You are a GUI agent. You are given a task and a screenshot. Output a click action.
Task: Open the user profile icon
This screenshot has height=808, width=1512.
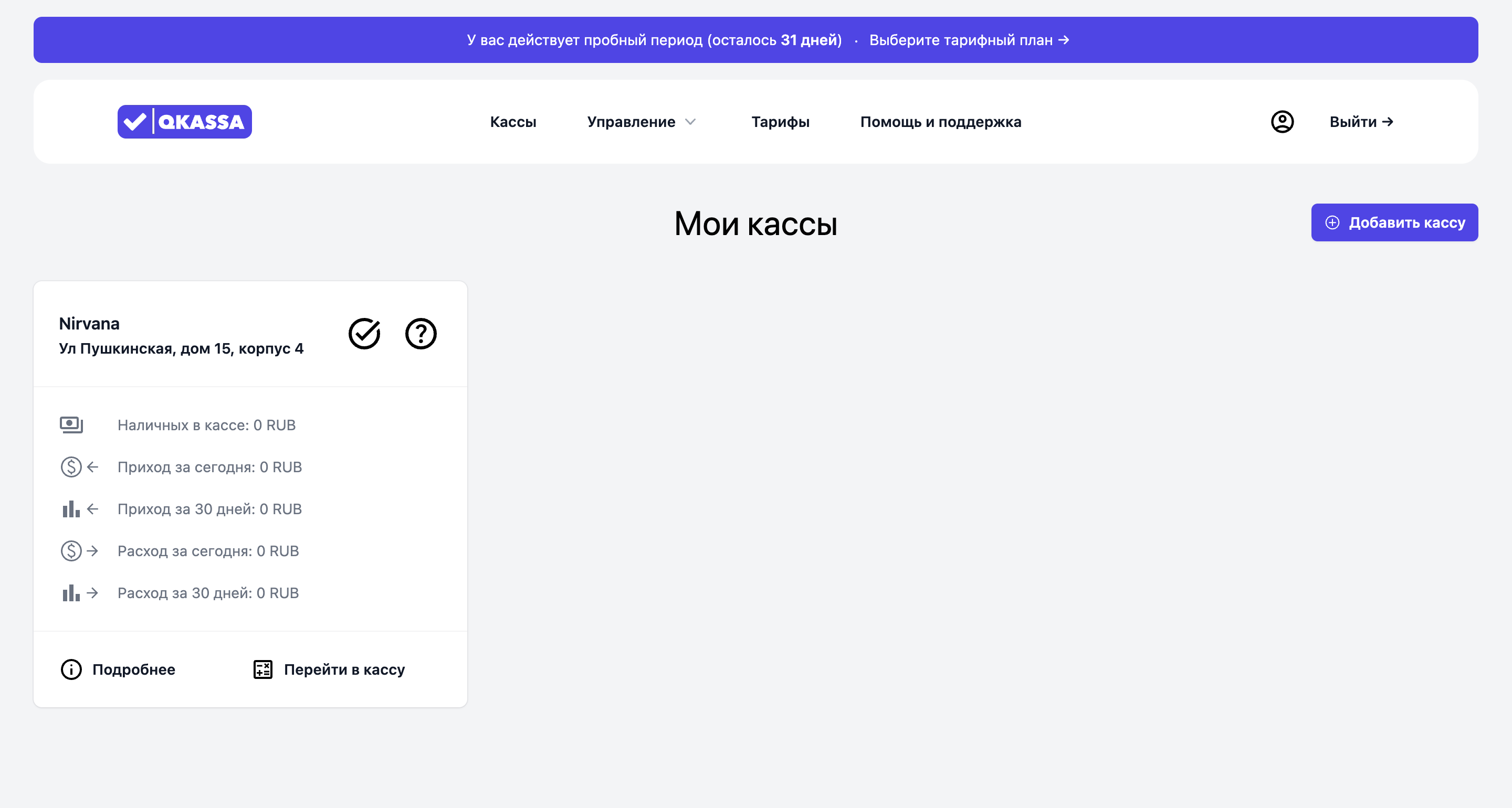pos(1282,122)
